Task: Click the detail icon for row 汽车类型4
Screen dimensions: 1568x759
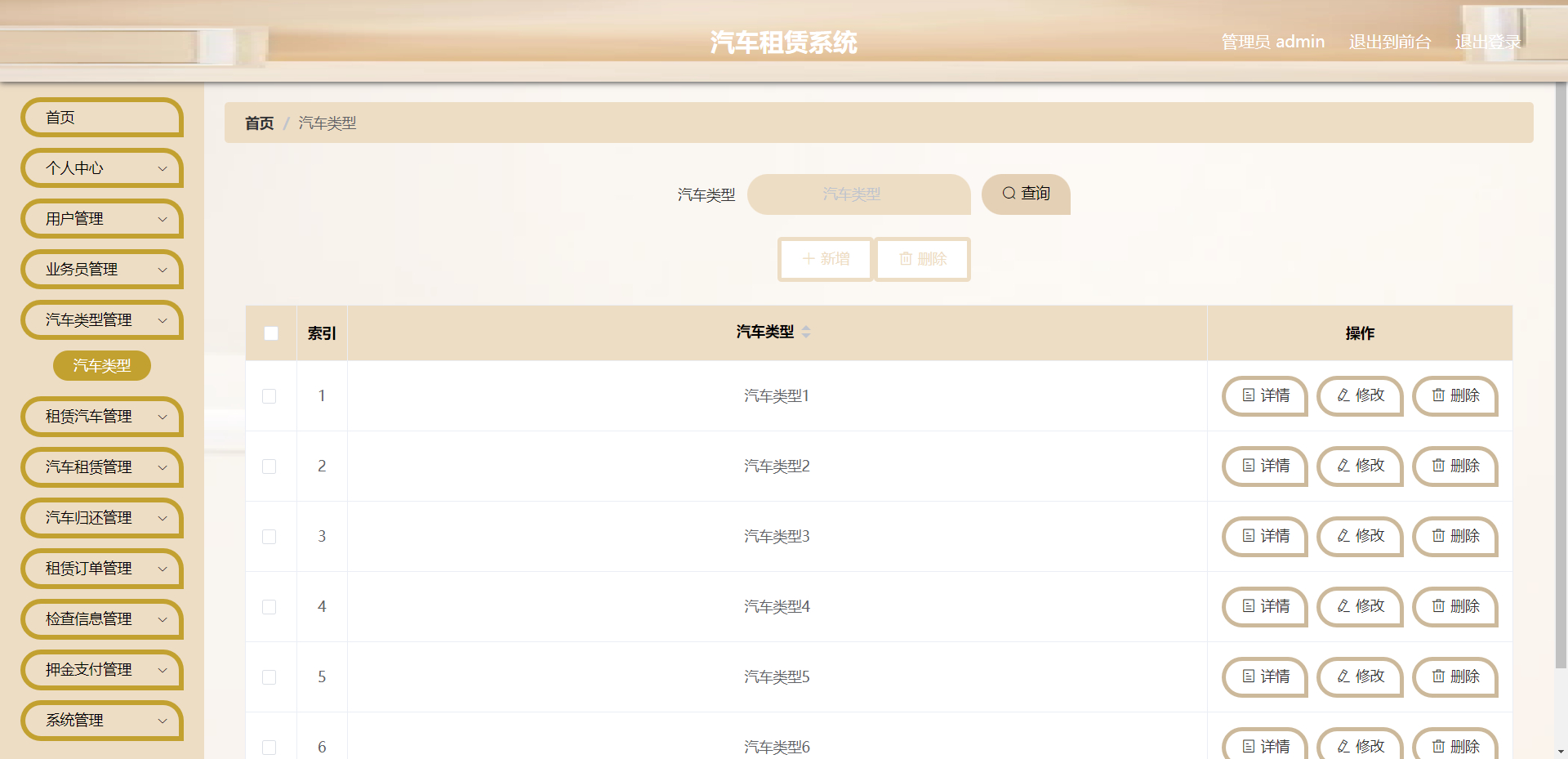Action: point(1249,606)
